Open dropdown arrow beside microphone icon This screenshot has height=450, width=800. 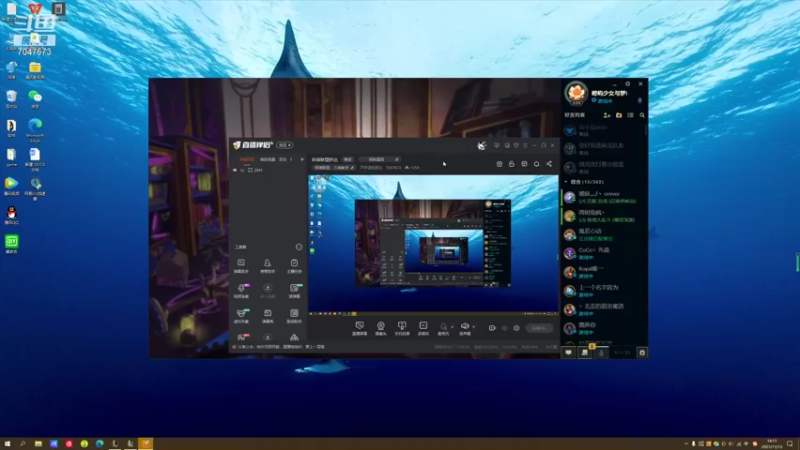point(452,327)
